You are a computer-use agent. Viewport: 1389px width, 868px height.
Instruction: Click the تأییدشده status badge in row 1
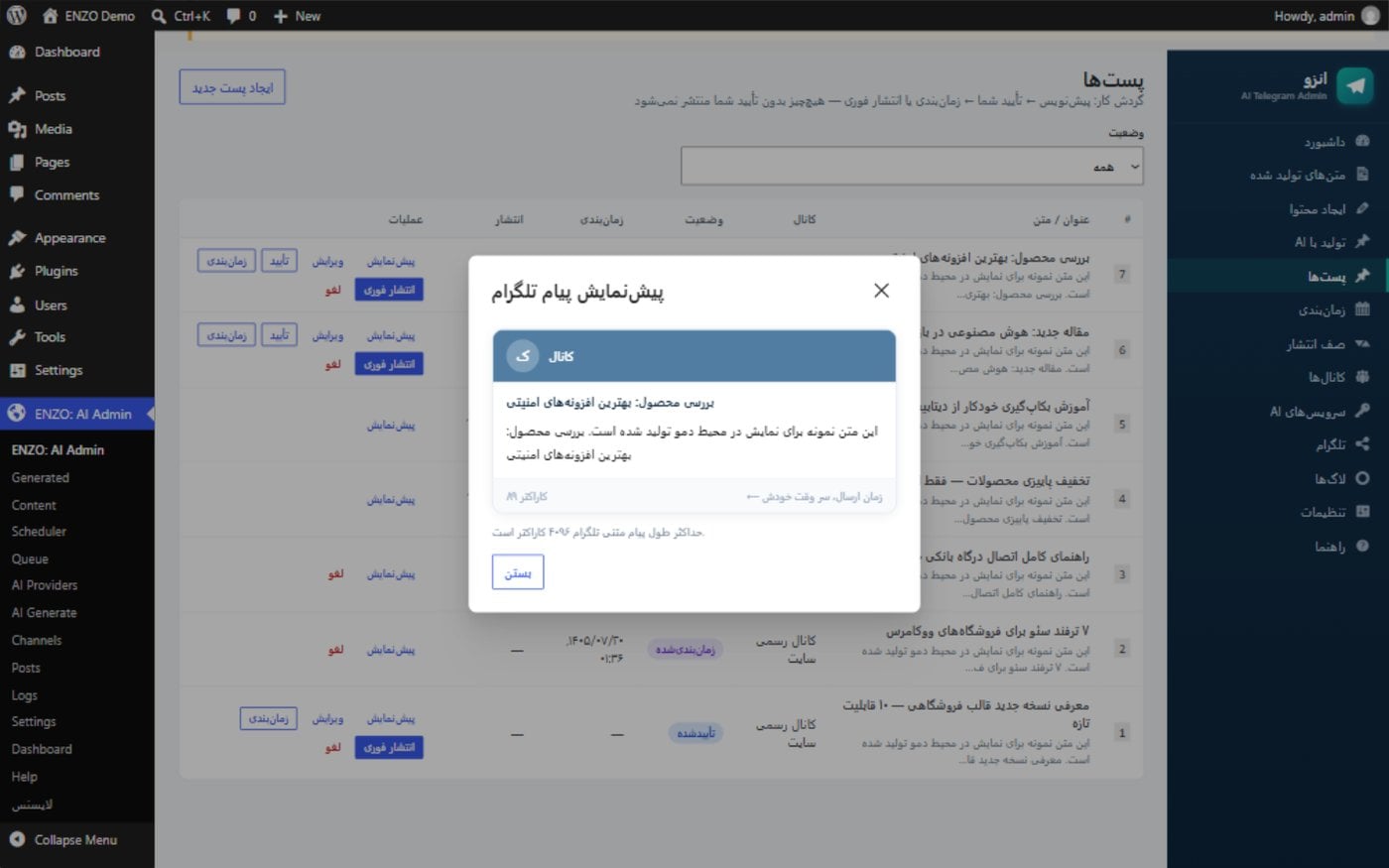(695, 733)
